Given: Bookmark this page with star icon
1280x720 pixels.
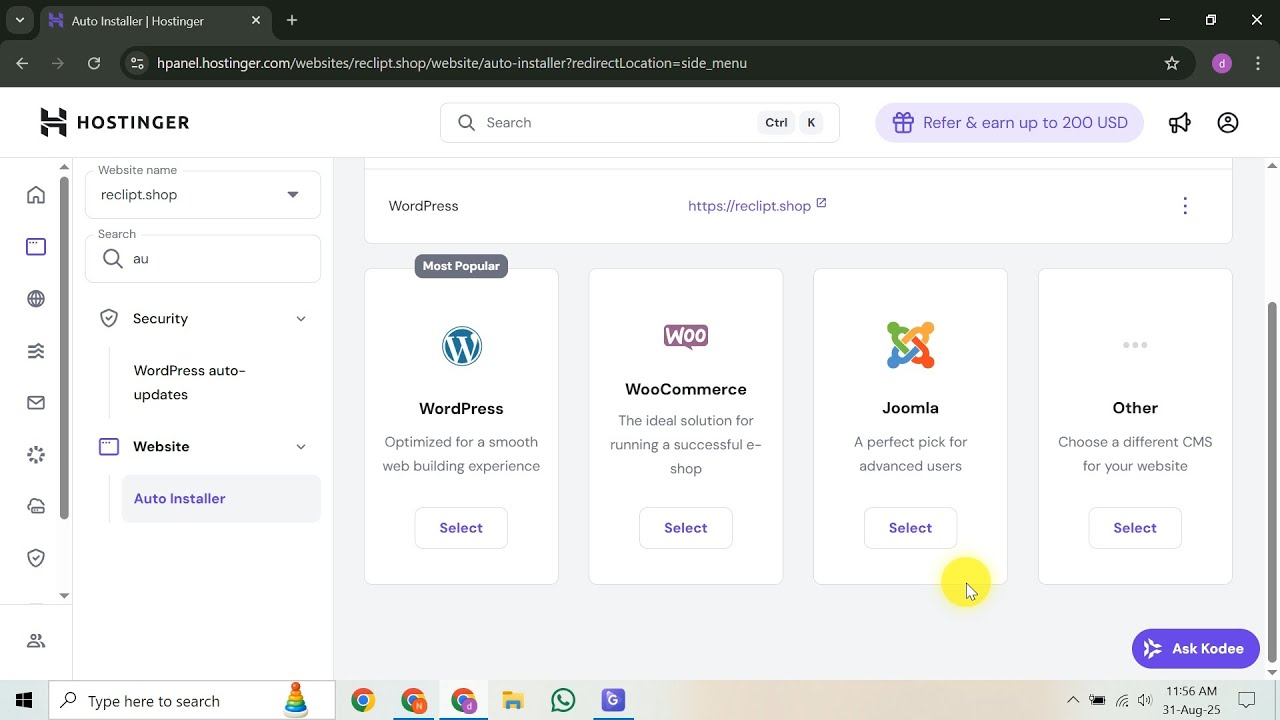Looking at the screenshot, I should tap(1172, 63).
